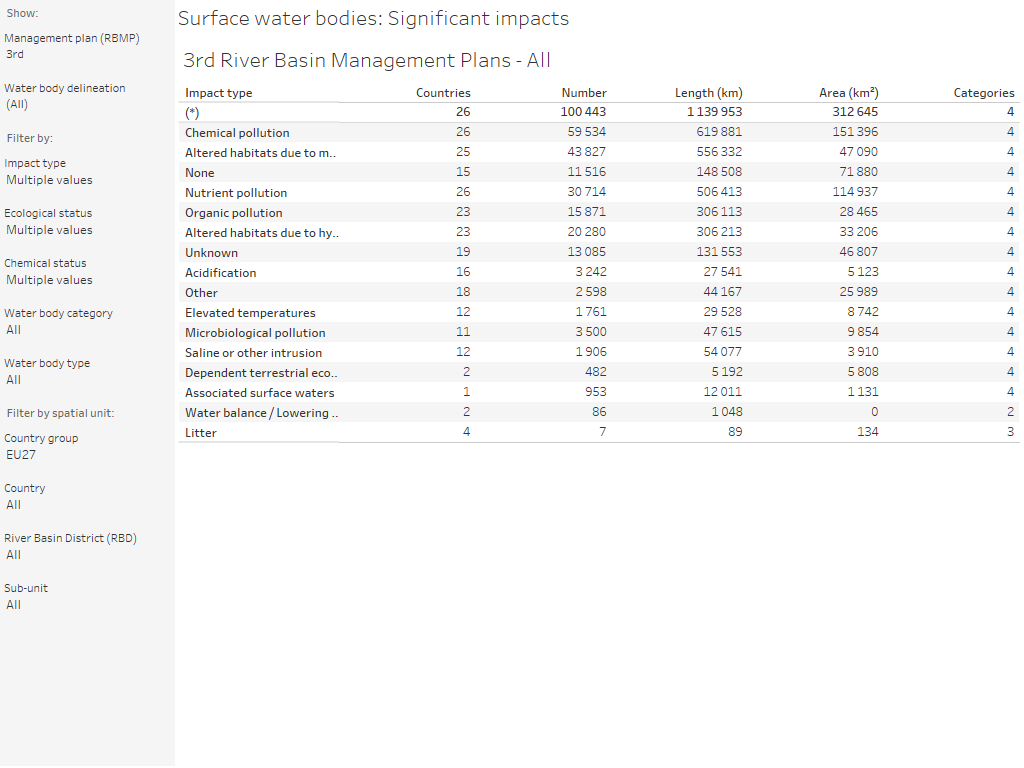Image resolution: width=1024 pixels, height=768 pixels.
Task: Click the Impact type column header
Action: pyautogui.click(x=218, y=93)
